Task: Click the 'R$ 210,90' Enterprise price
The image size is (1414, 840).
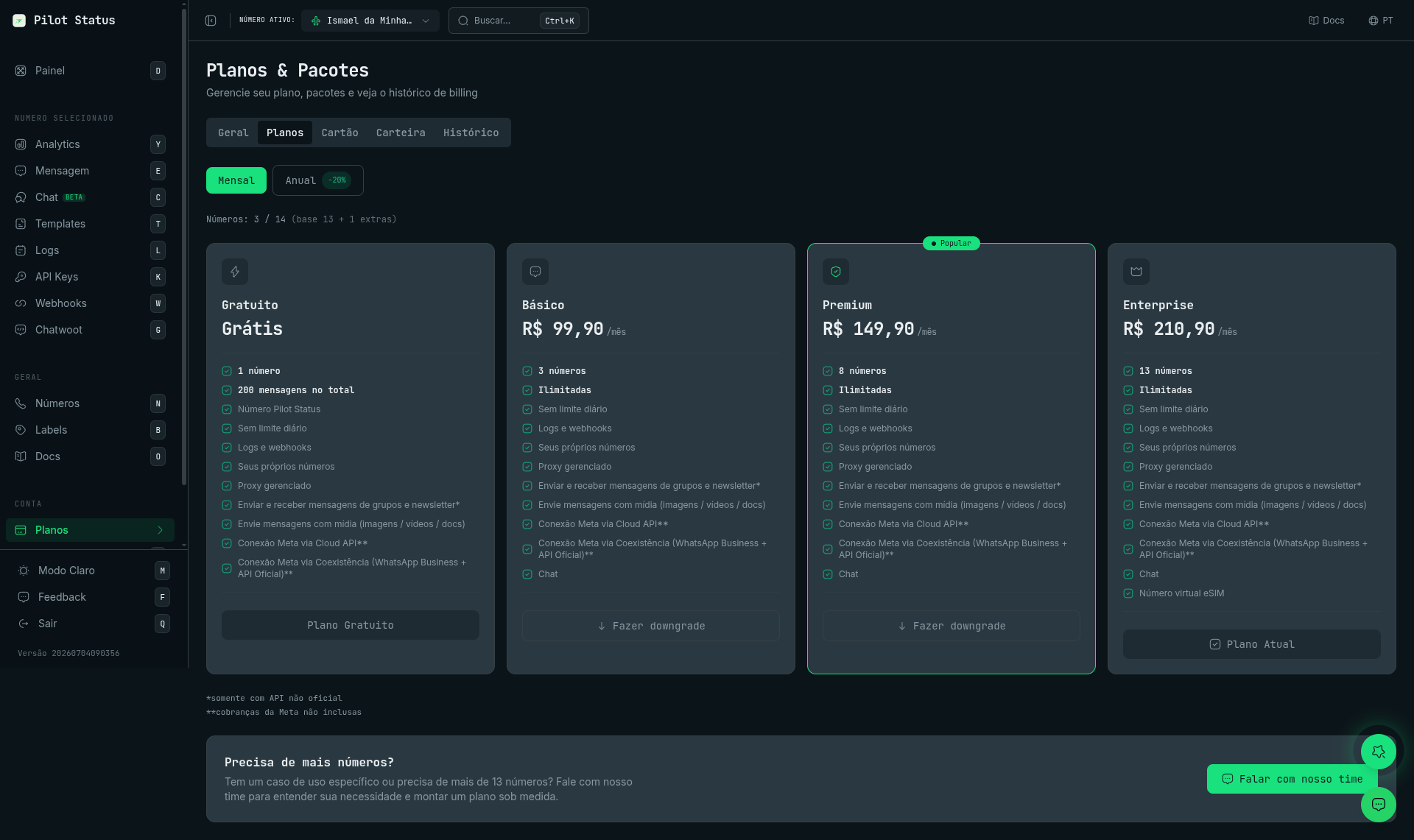Action: coord(1169,329)
